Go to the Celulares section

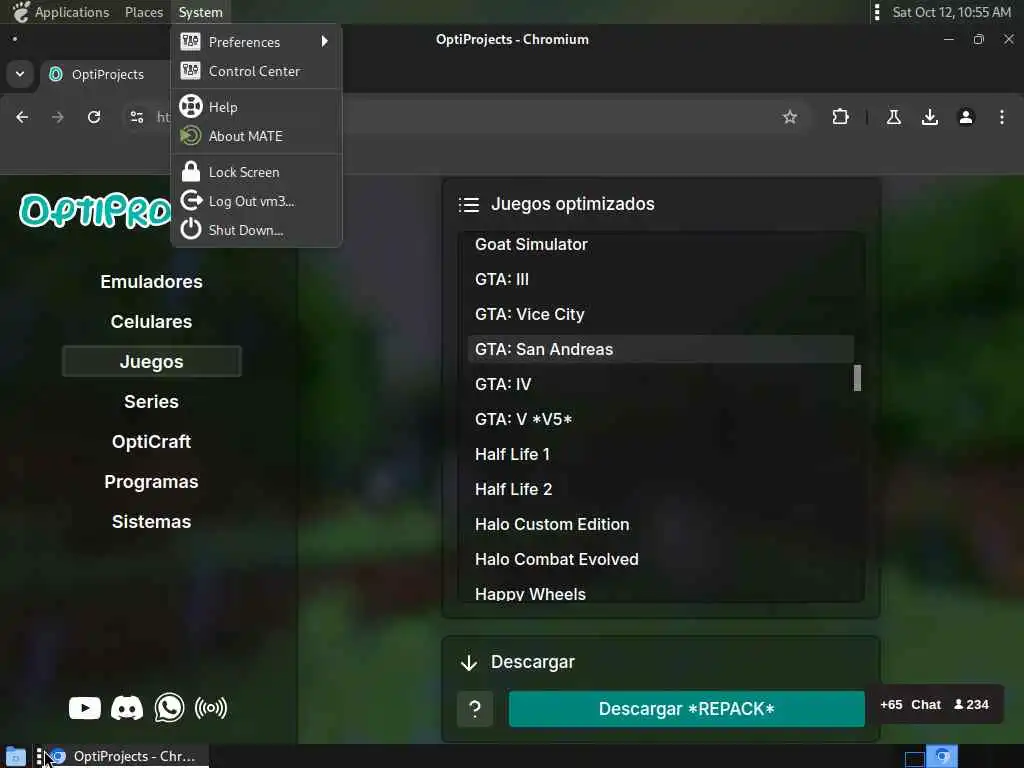click(152, 321)
